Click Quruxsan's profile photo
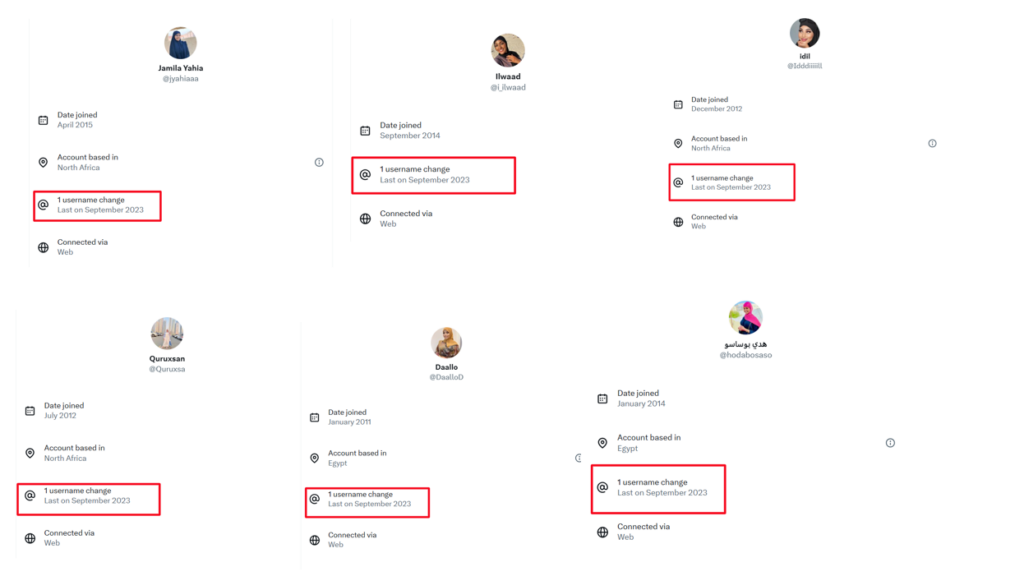 [x=167, y=334]
